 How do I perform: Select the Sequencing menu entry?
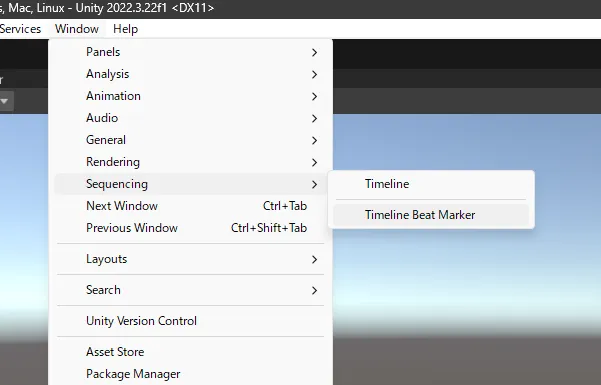(x=190, y=184)
